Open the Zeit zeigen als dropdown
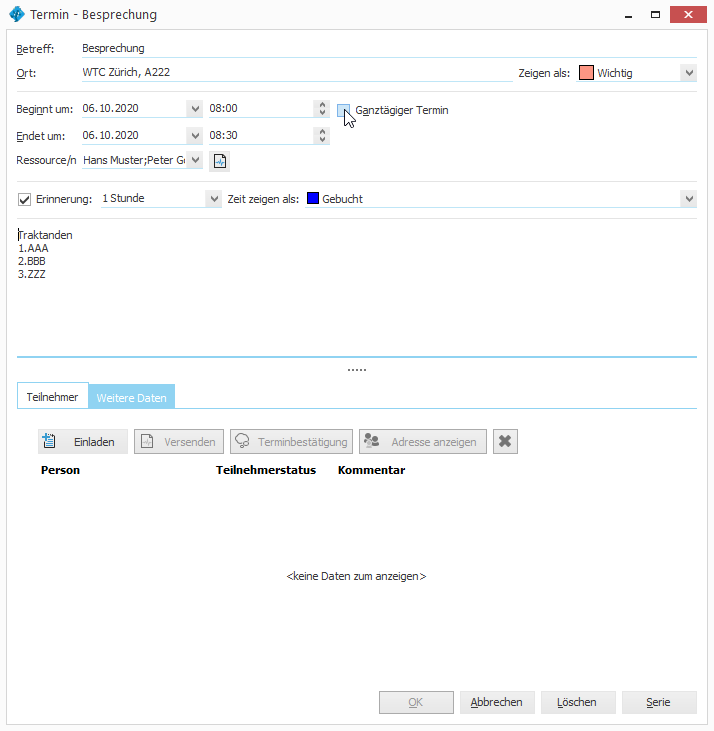This screenshot has height=731, width=714. coord(689,199)
